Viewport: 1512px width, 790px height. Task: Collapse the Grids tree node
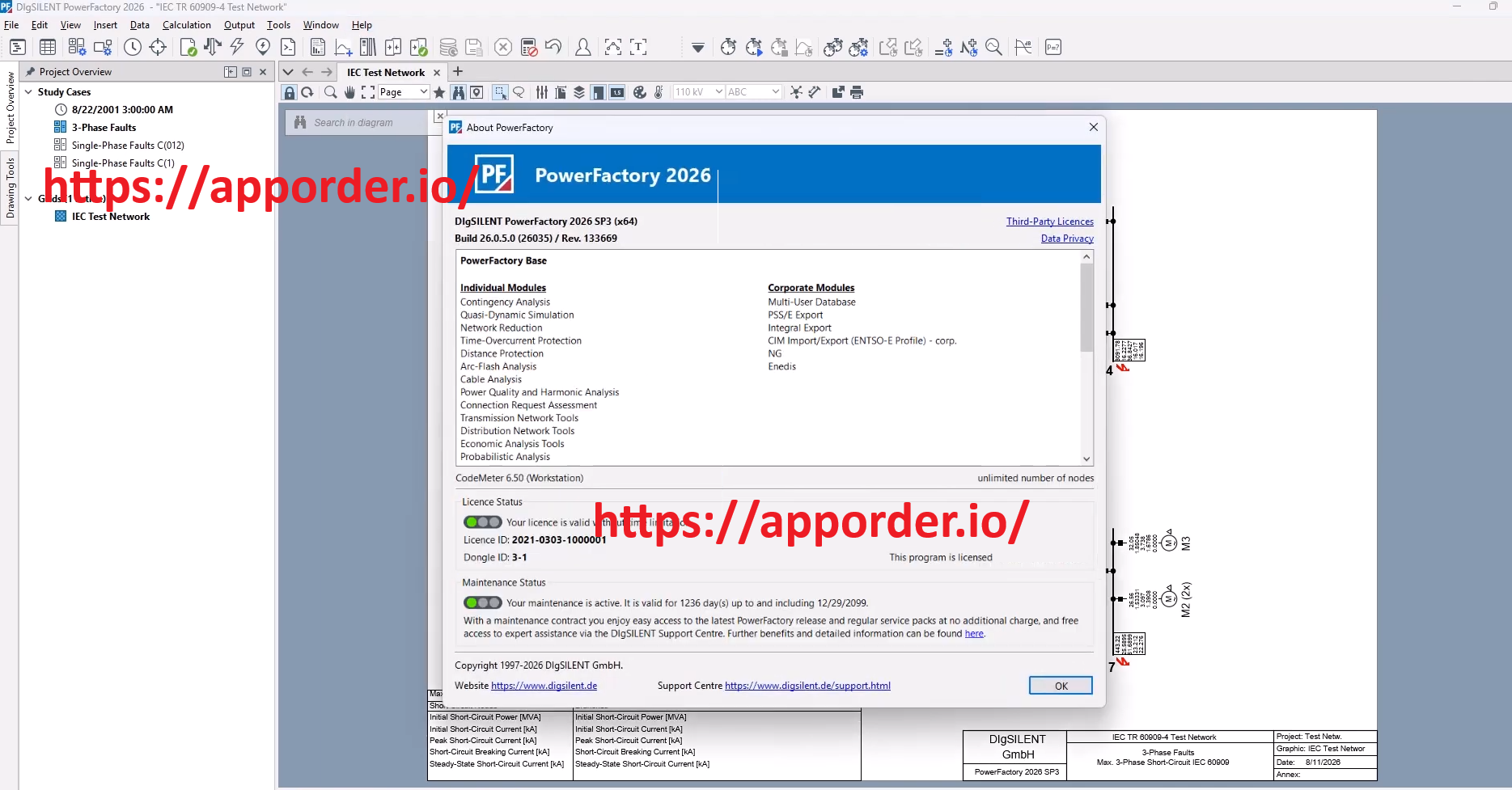click(28, 198)
